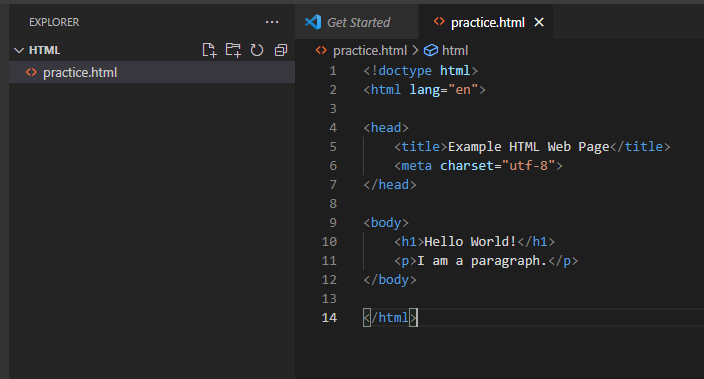
Task: Click line number 4 in the gutter
Action: [333, 128]
